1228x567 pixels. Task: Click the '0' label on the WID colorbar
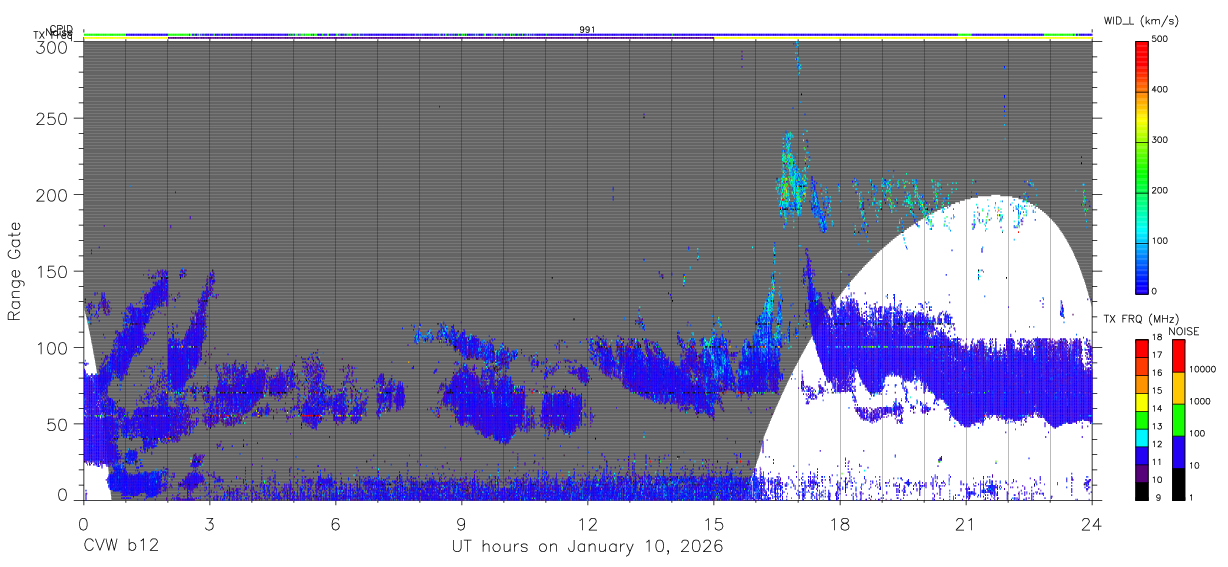pos(1156,291)
